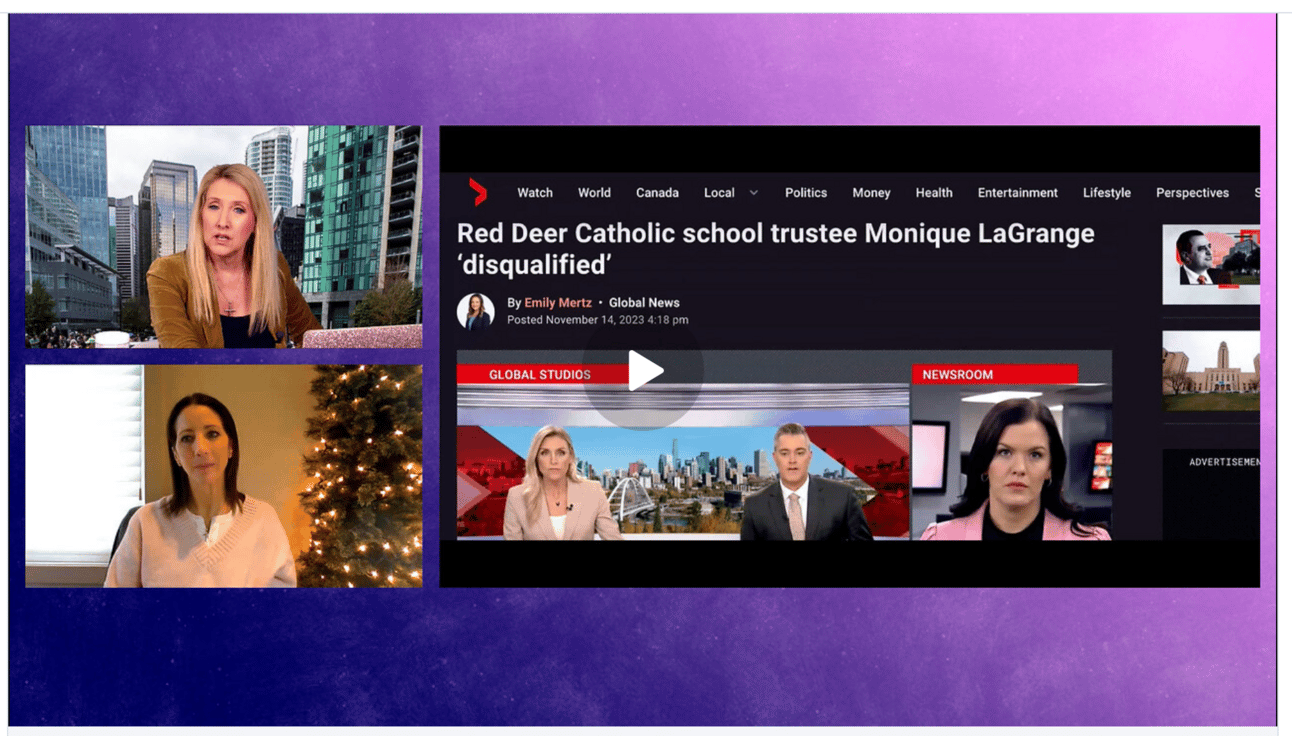Open the Local menu item

[719, 193]
